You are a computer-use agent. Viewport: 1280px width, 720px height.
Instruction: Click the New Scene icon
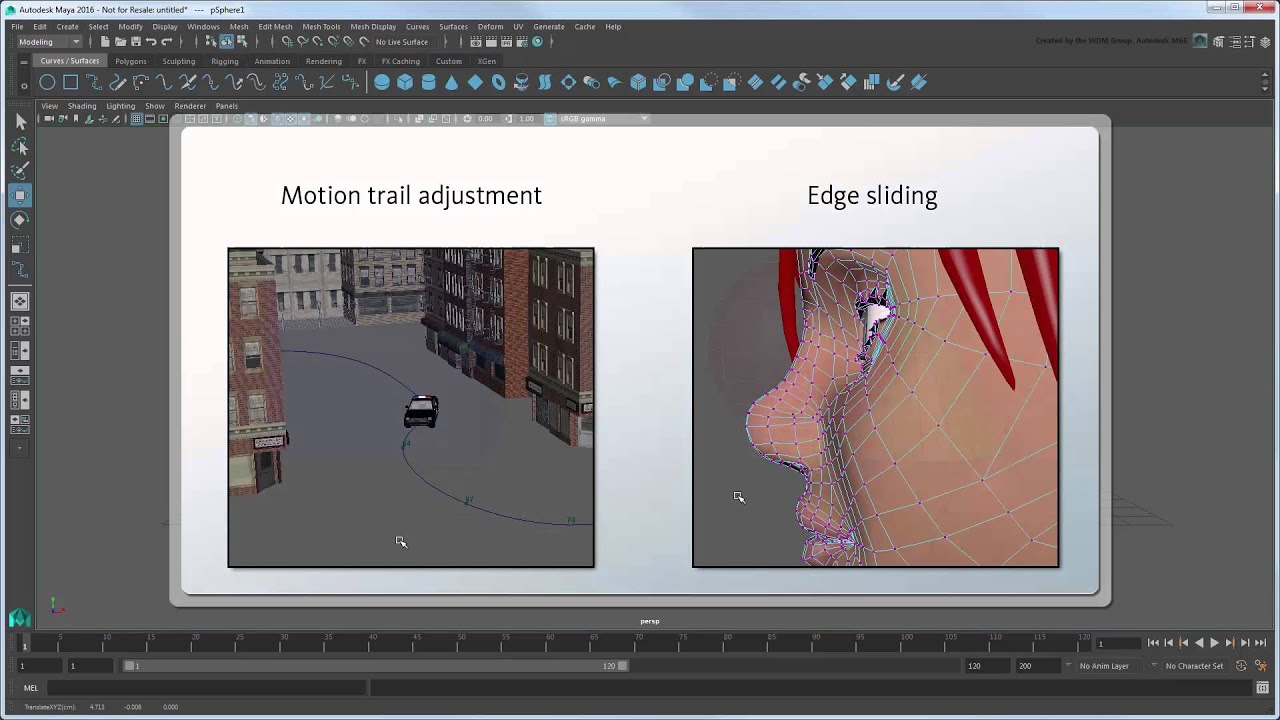(105, 42)
